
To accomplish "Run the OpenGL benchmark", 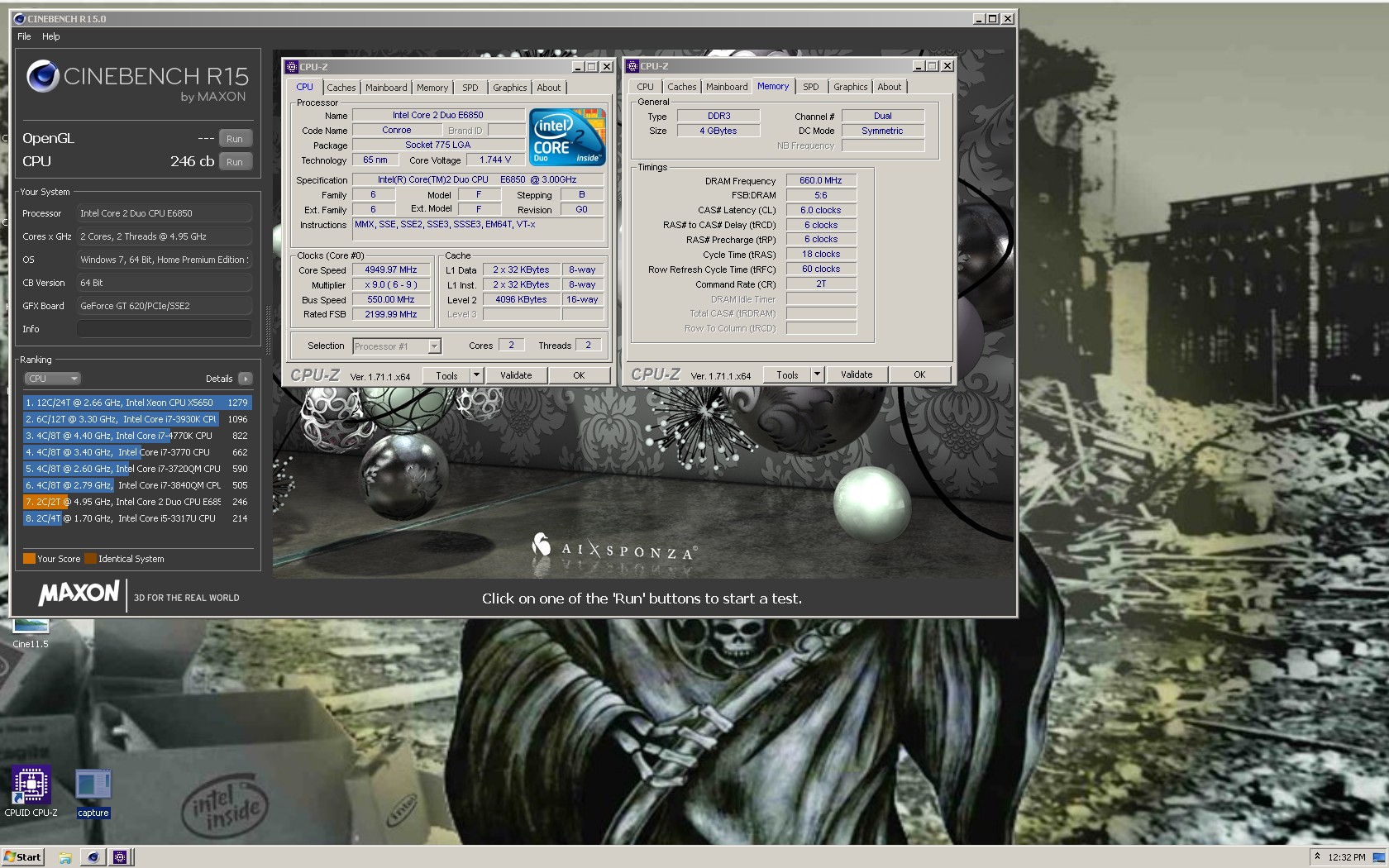I will pyautogui.click(x=235, y=139).
